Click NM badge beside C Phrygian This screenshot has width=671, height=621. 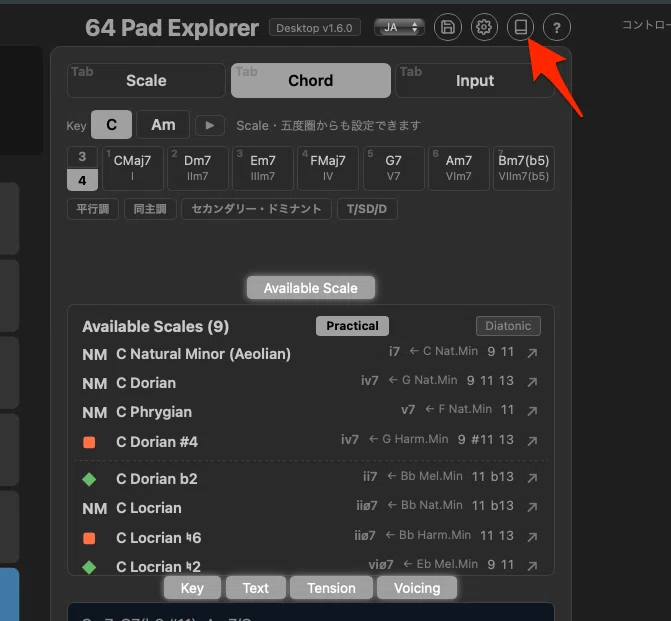(x=95, y=413)
